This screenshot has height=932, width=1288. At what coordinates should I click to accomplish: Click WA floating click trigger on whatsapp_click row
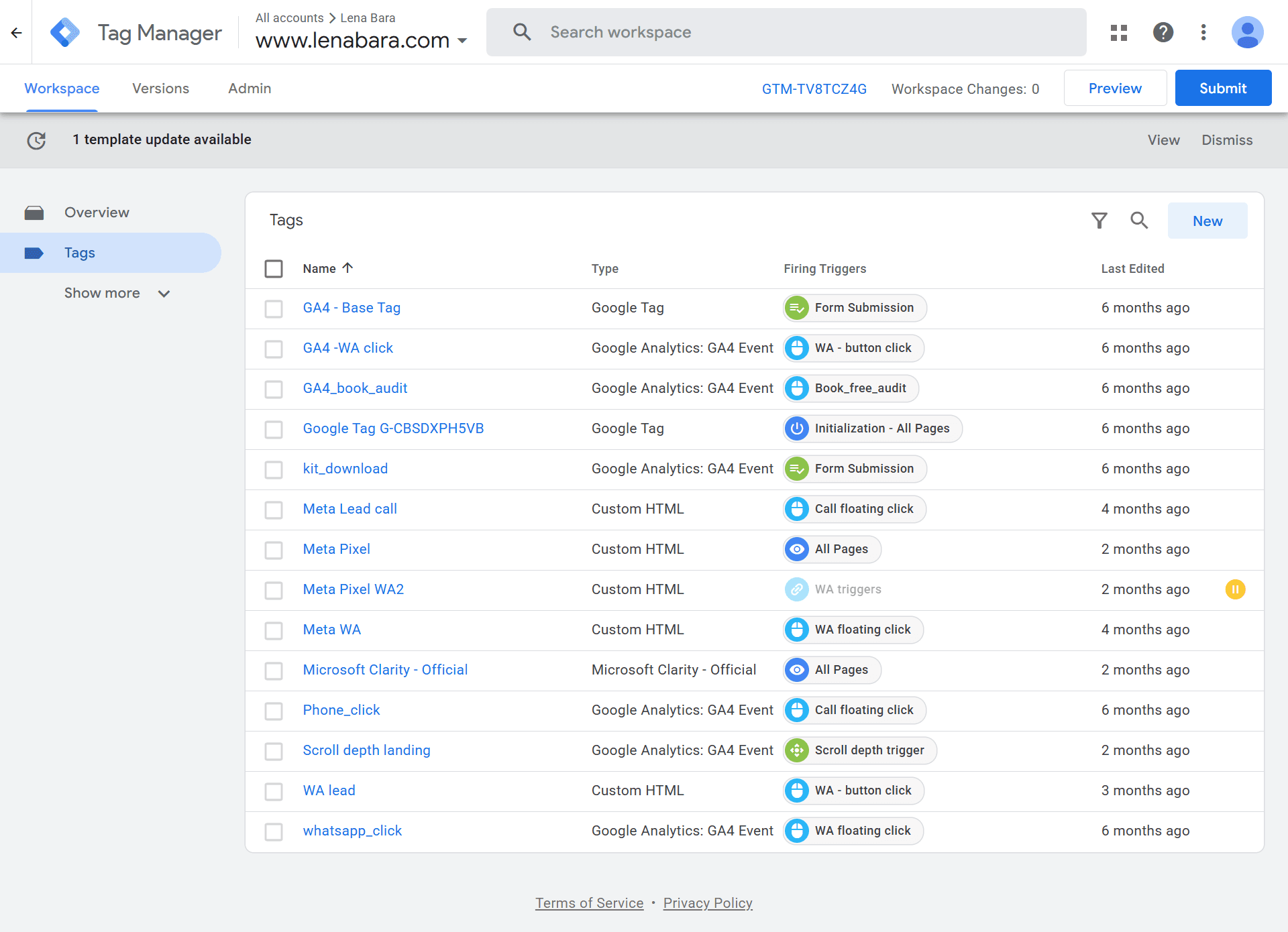pyautogui.click(x=853, y=831)
